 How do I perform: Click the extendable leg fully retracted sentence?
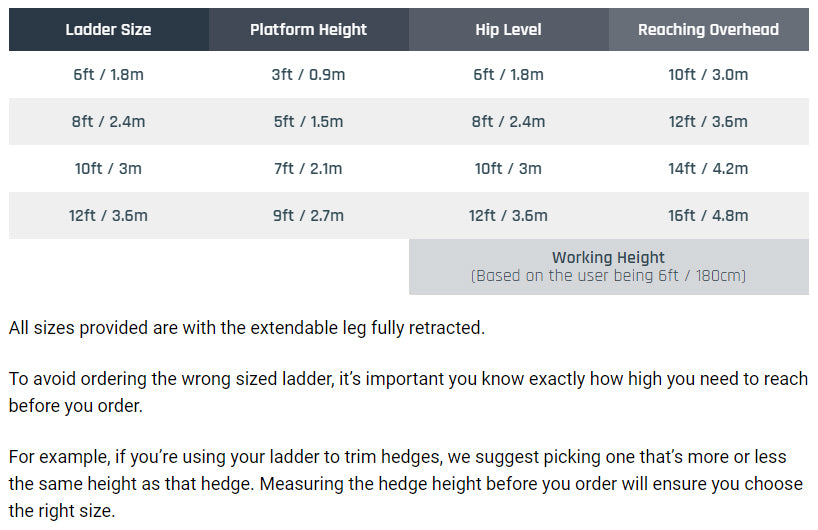(x=247, y=328)
